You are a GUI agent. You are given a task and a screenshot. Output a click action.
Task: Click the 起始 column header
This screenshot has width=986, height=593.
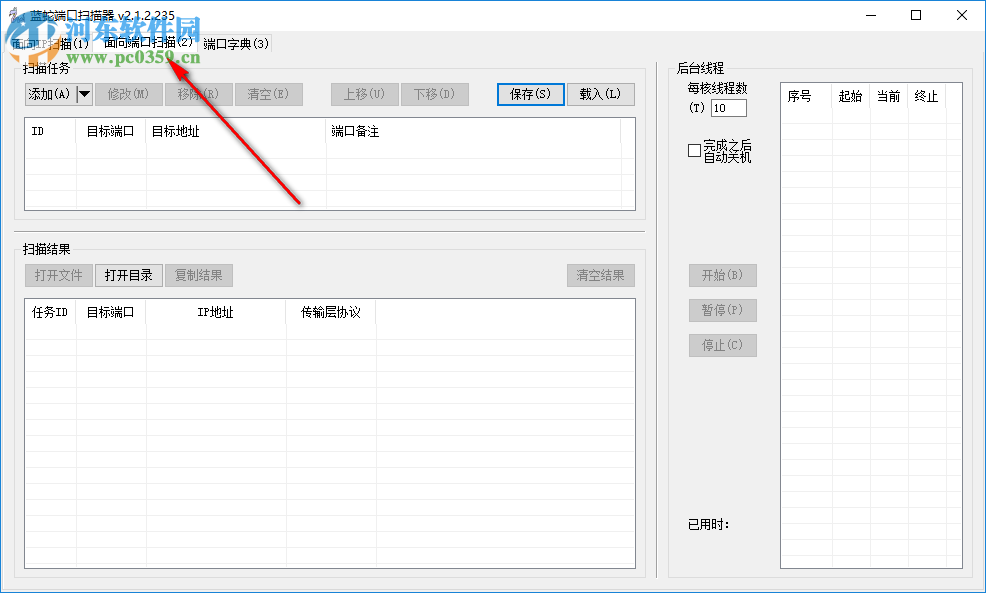tap(851, 96)
